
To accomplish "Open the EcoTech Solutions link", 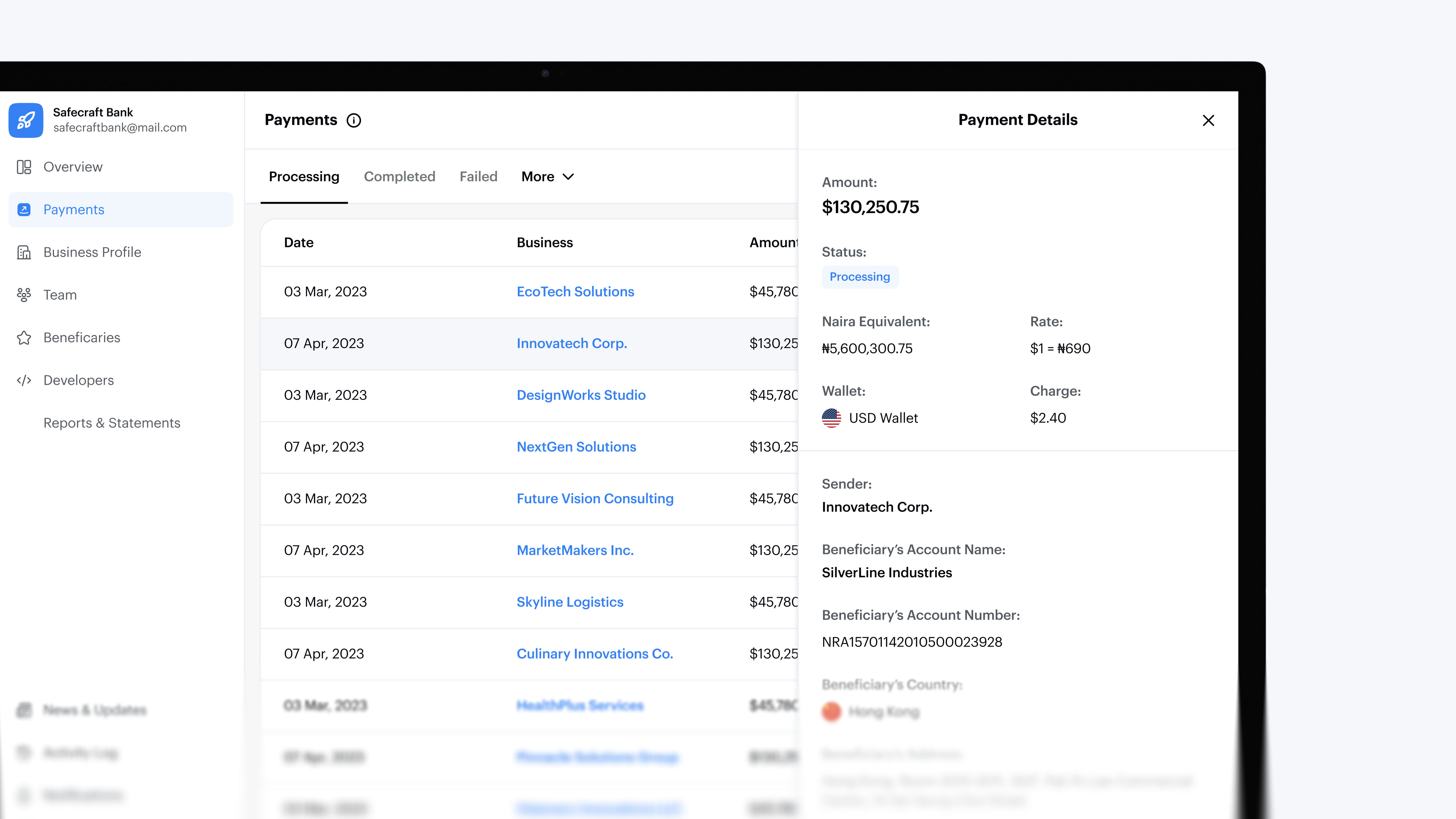I will 575,292.
